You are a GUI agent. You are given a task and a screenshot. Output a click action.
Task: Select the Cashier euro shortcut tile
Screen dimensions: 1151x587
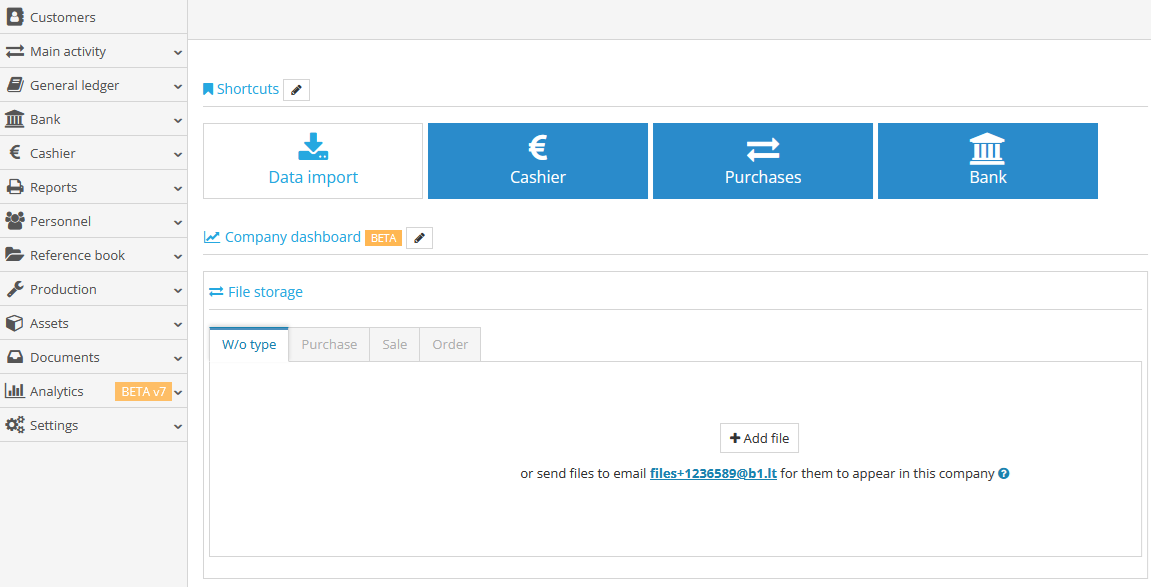coord(537,160)
